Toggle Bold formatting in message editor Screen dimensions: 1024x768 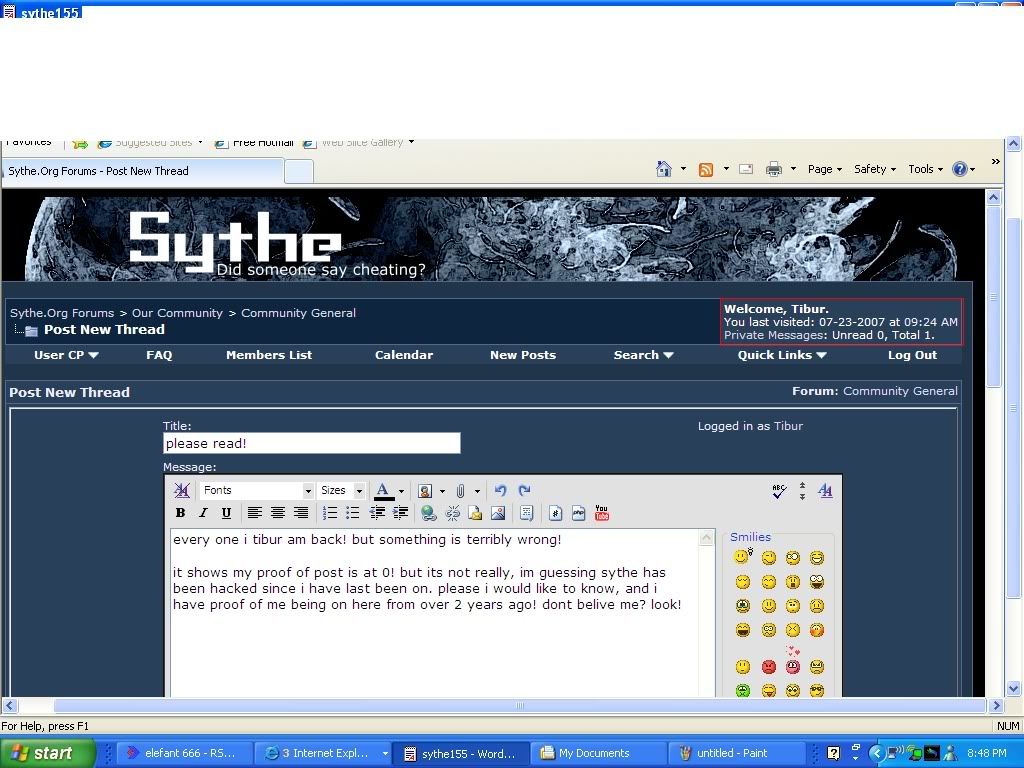tap(181, 513)
